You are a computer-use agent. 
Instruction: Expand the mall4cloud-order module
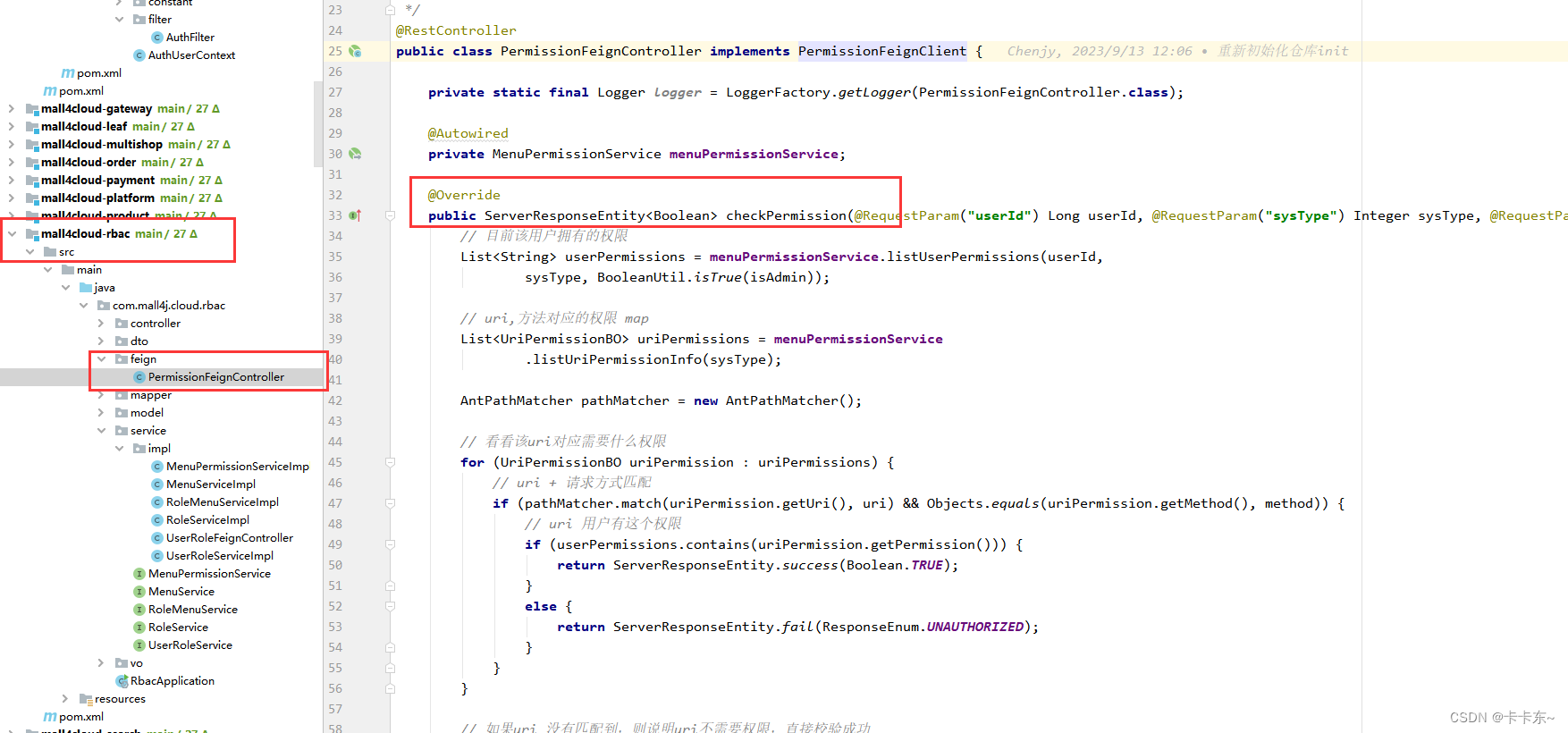[12, 163]
